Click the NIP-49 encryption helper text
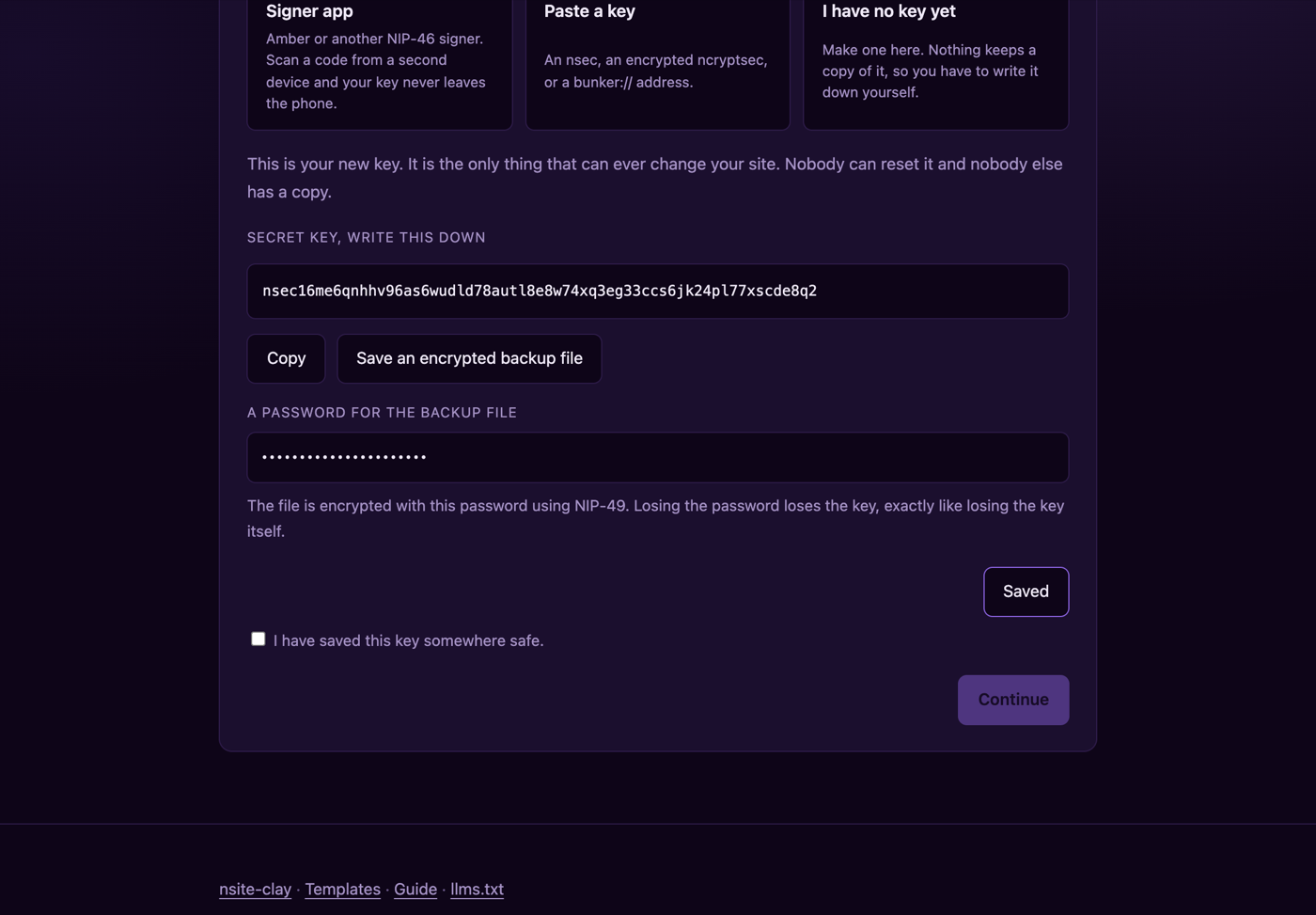This screenshot has height=915, width=1316. point(656,518)
